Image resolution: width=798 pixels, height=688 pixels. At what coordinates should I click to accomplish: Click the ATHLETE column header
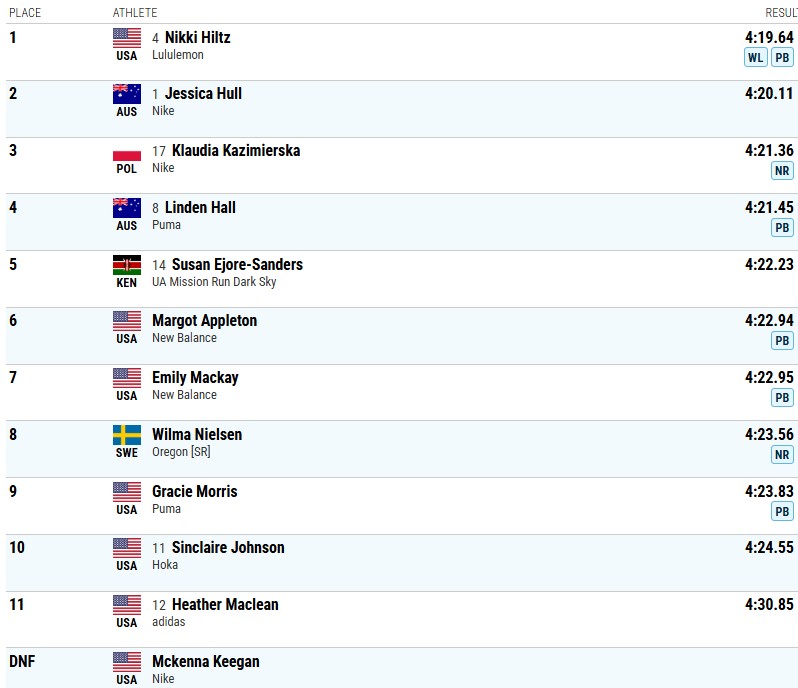[x=135, y=12]
